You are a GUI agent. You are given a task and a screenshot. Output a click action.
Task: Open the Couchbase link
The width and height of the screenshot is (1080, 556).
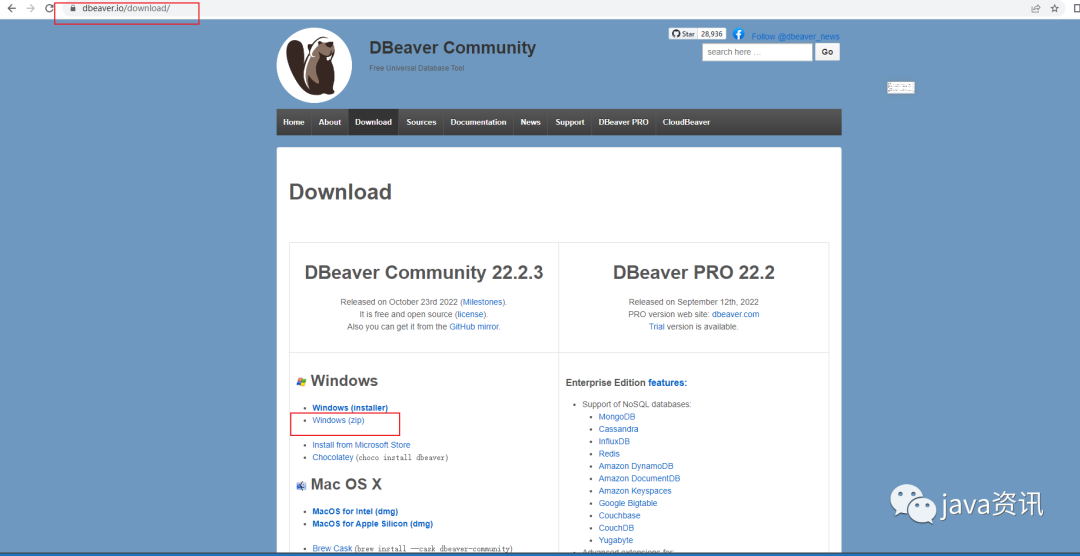619,516
